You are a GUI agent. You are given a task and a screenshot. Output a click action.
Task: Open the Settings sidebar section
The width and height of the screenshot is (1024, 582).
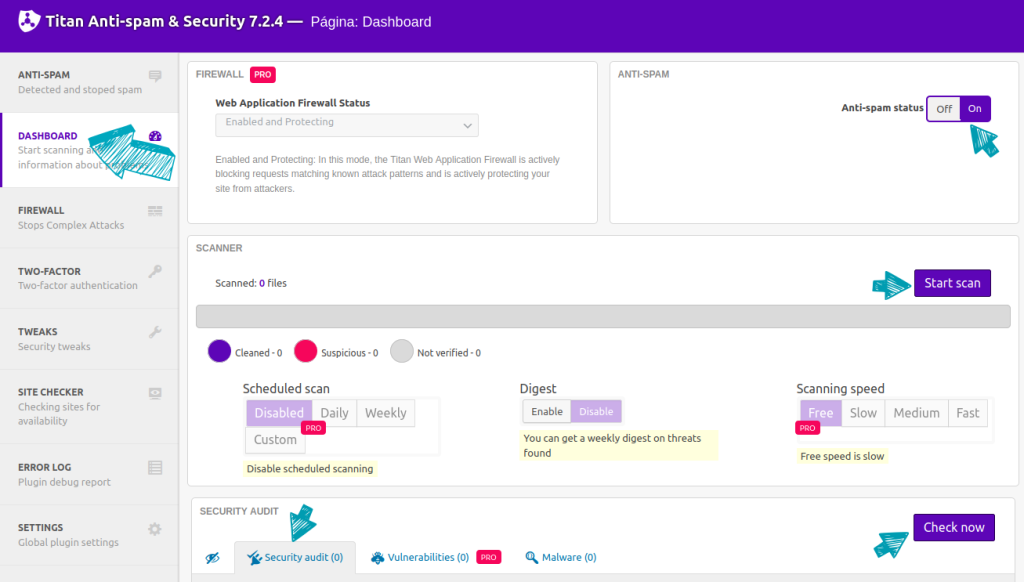click(89, 534)
